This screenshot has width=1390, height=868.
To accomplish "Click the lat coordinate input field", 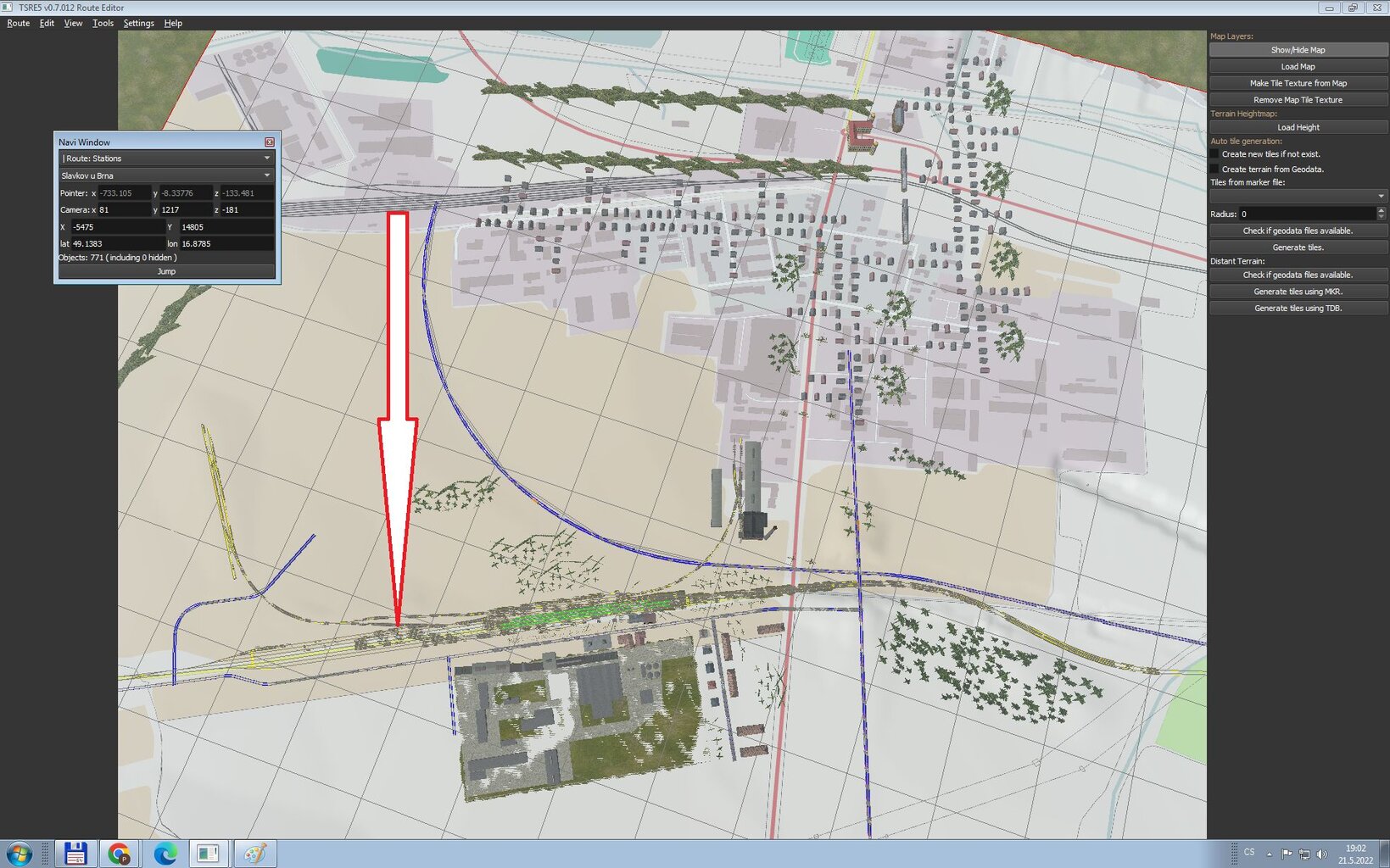I will pos(116,244).
